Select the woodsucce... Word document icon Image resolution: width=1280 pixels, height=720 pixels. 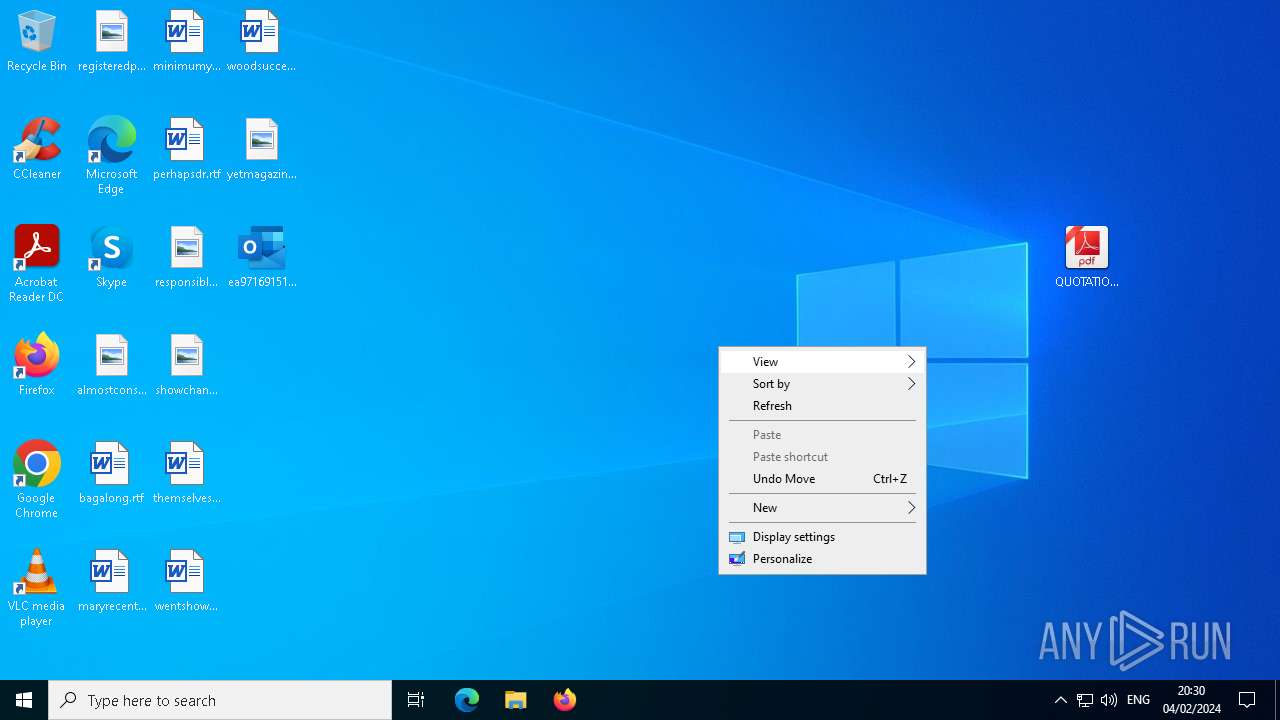coord(261,42)
